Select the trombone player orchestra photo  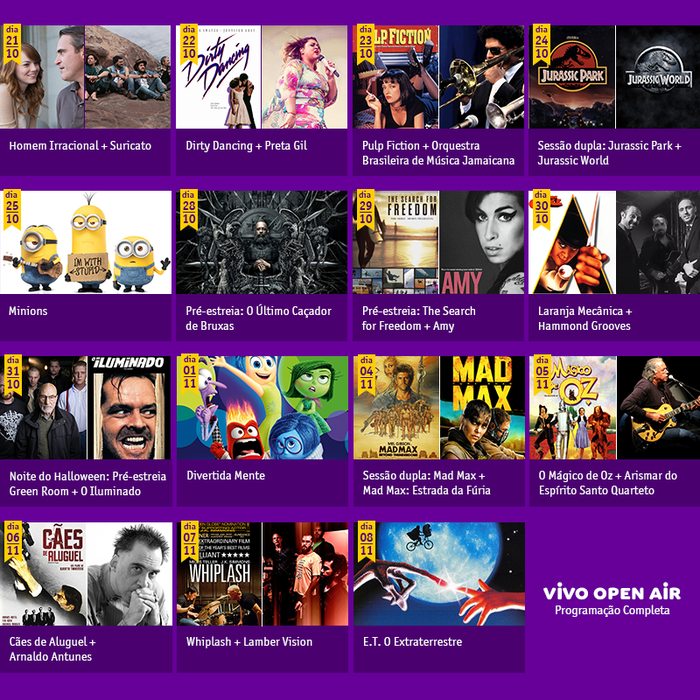[482, 77]
